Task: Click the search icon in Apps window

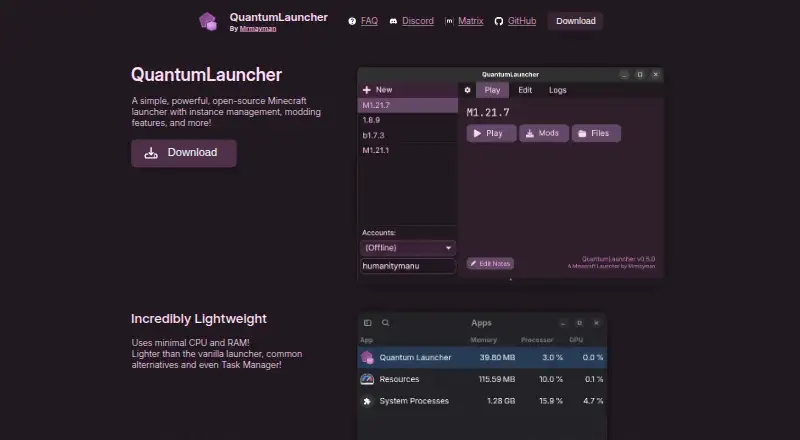Action: 386,323
